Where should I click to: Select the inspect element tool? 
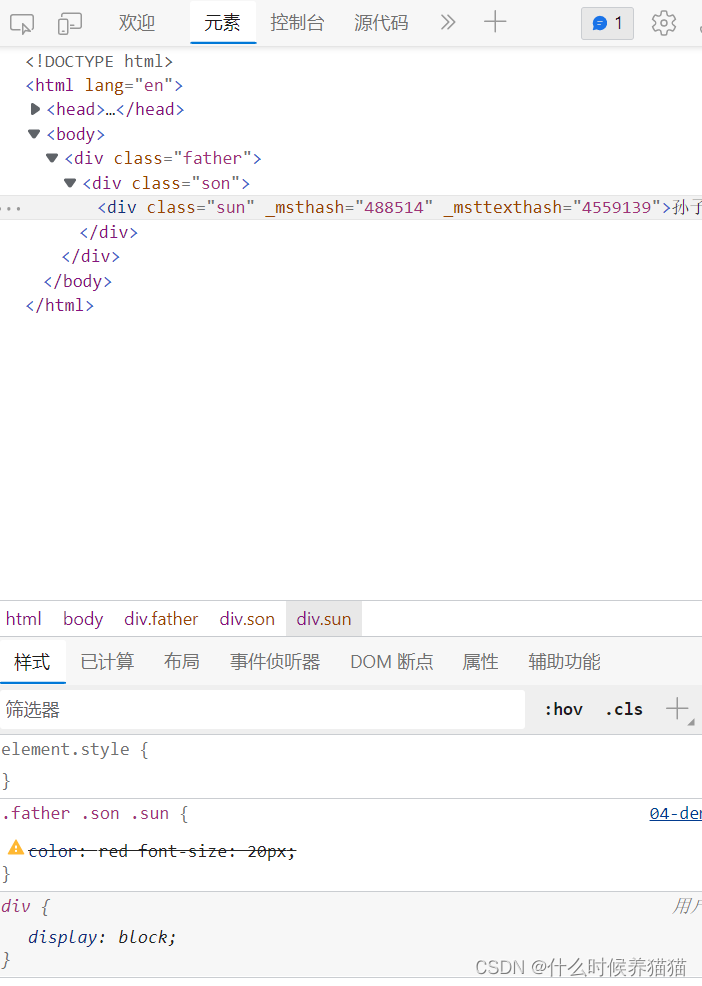click(22, 22)
